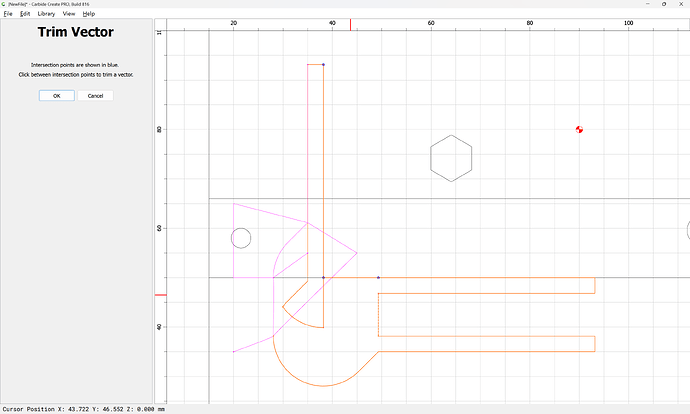Click the Cursor Position status text

tap(84, 409)
